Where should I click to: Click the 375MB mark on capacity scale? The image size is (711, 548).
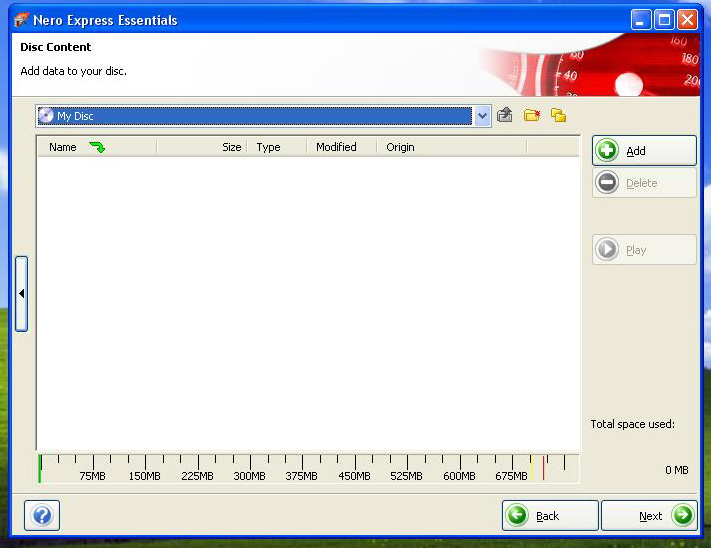(302, 476)
